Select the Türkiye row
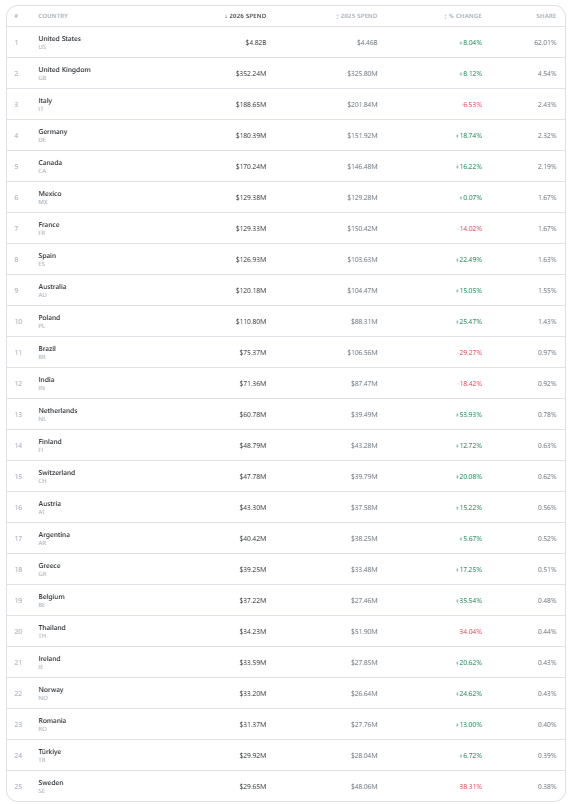 [x=286, y=755]
